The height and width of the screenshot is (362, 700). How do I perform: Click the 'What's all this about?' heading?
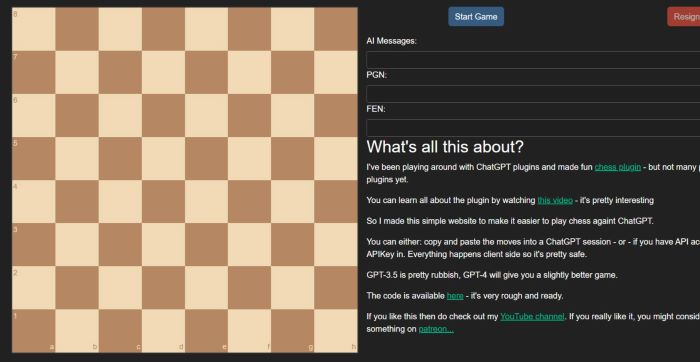point(445,147)
